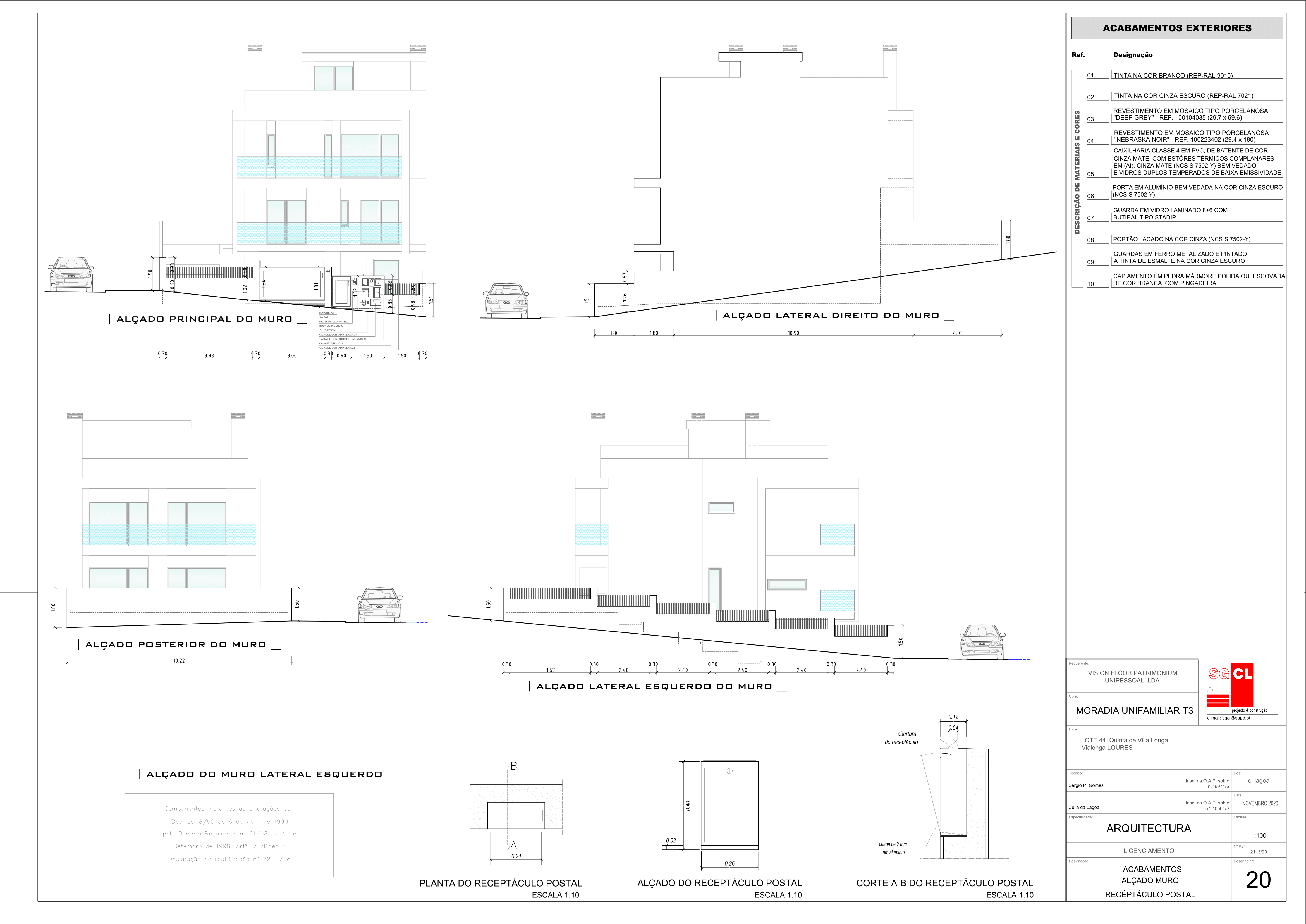The height and width of the screenshot is (924, 1306).
Task: Click the 0.26 width dimension
Action: point(730,864)
